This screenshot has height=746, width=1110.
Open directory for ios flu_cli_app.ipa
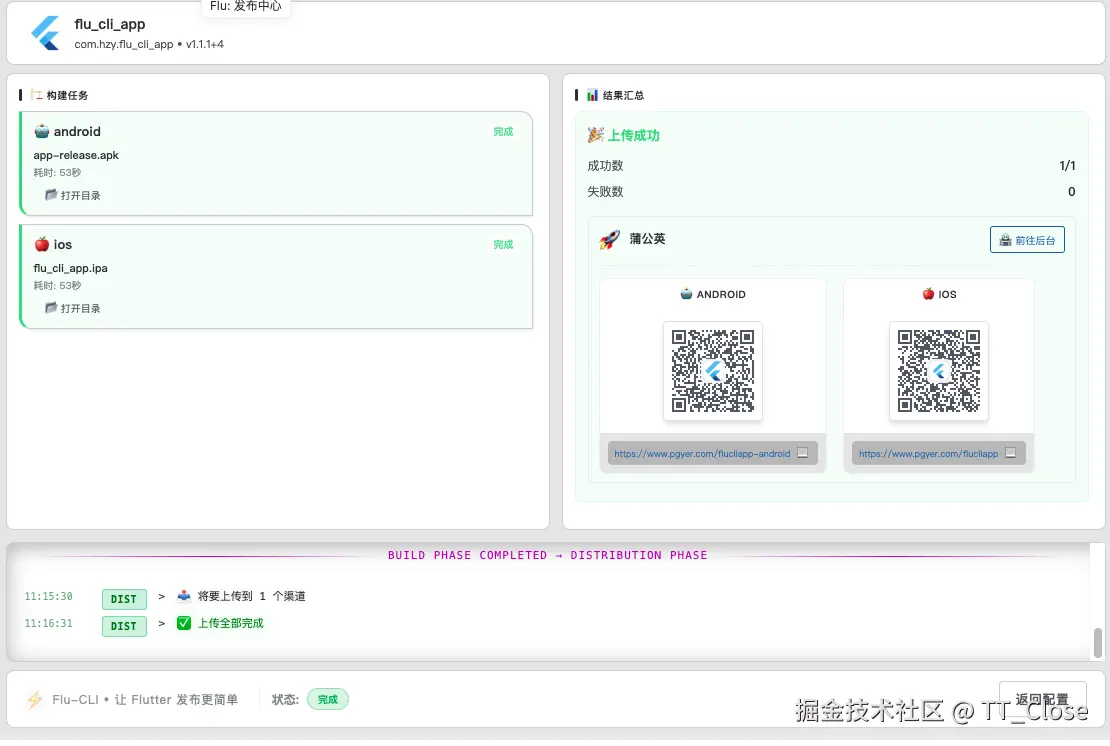pyautogui.click(x=73, y=309)
